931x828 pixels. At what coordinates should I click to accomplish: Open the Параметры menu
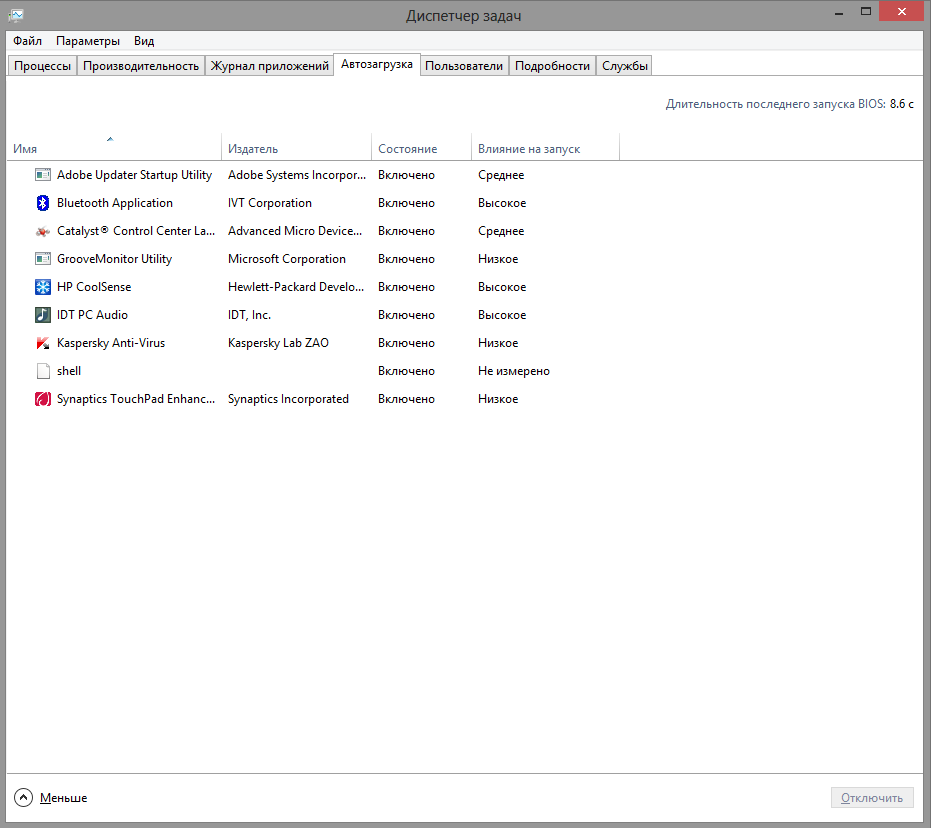pos(88,41)
